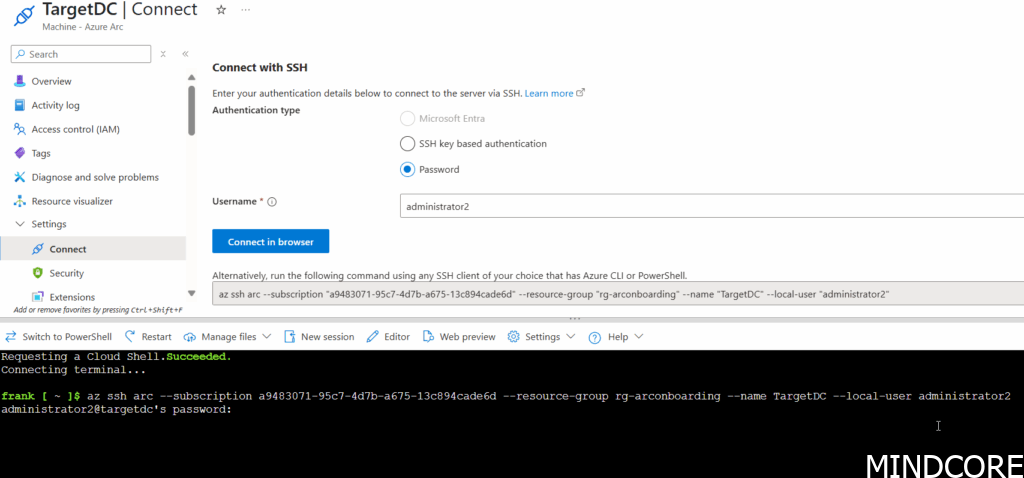Viewport: 1024px width, 478px height.
Task: Open Web preview
Action: tap(459, 337)
